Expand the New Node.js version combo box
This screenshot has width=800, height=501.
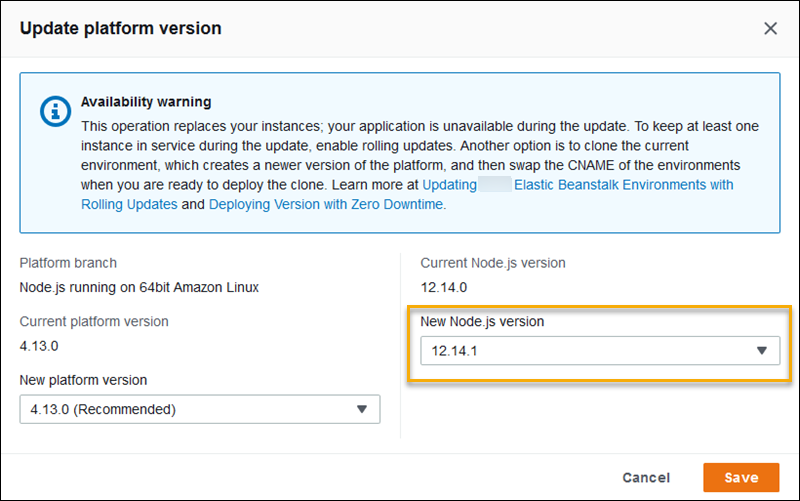coord(599,350)
